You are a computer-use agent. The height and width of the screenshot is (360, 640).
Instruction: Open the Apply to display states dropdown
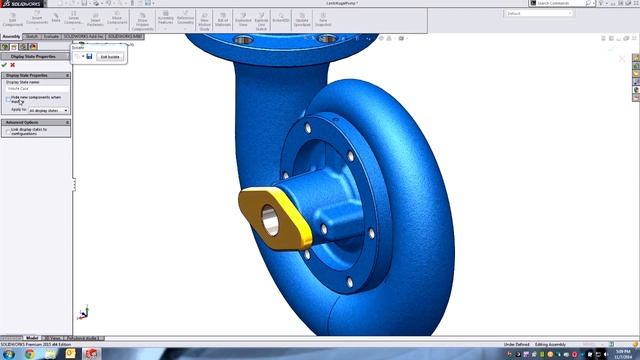[x=48, y=110]
